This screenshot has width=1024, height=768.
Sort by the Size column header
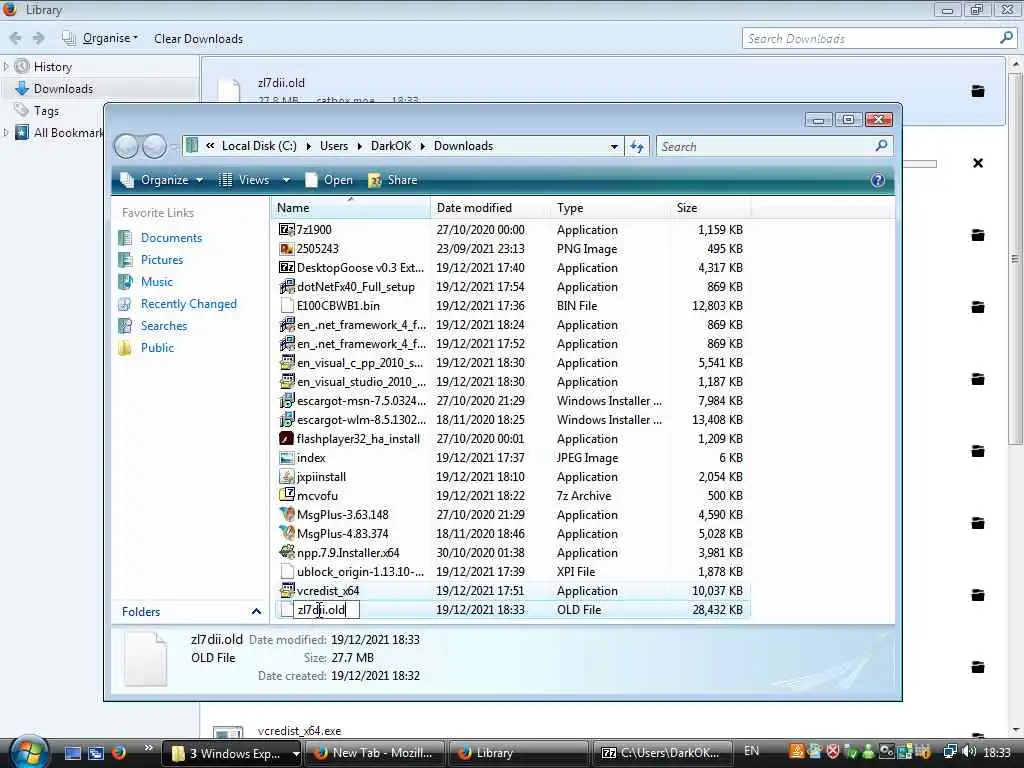pos(711,208)
